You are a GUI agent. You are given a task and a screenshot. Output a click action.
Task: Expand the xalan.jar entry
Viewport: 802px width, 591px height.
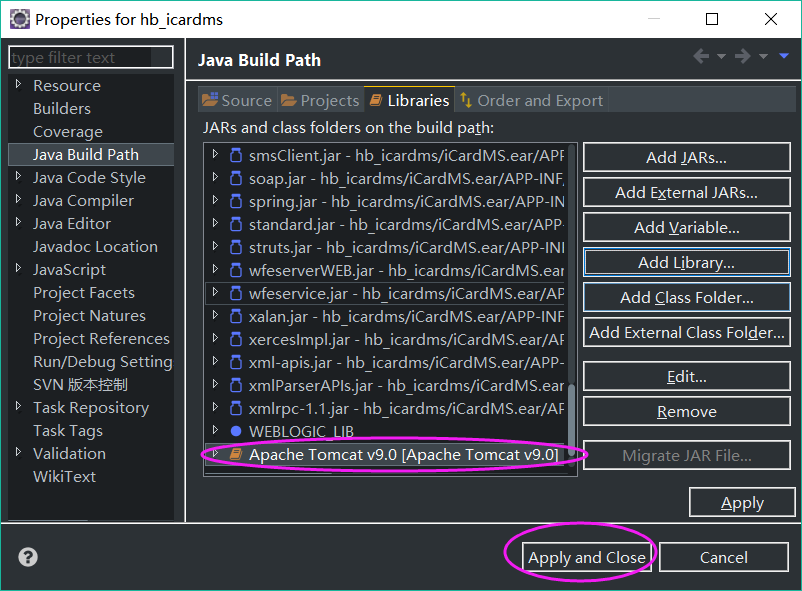pyautogui.click(x=215, y=315)
